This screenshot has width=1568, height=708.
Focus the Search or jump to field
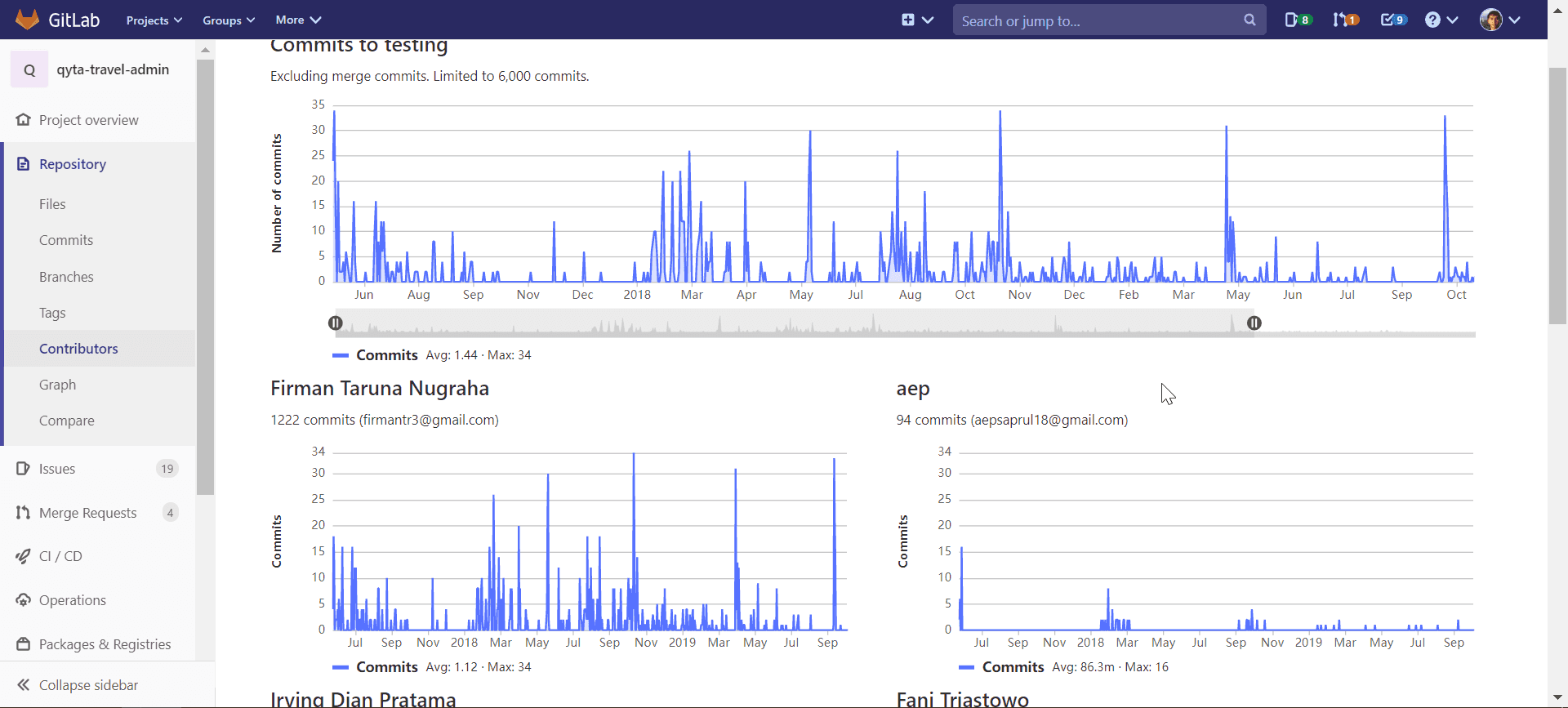[x=1094, y=20]
